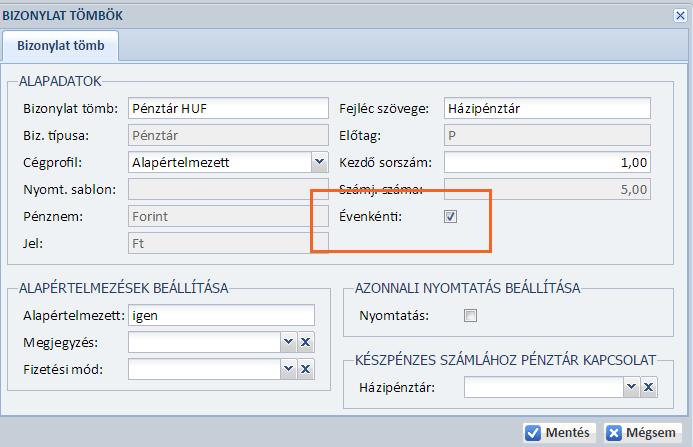
Task: Clear the Házipénztár field with X icon
Action: [648, 388]
